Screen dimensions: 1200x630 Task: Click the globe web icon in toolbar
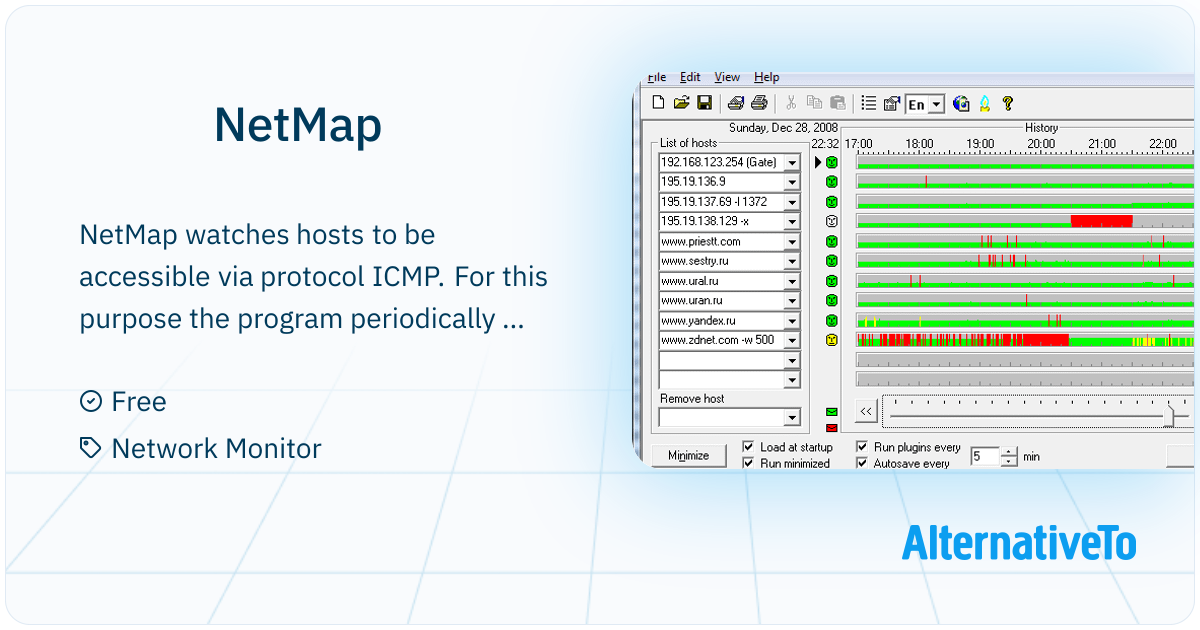click(961, 103)
